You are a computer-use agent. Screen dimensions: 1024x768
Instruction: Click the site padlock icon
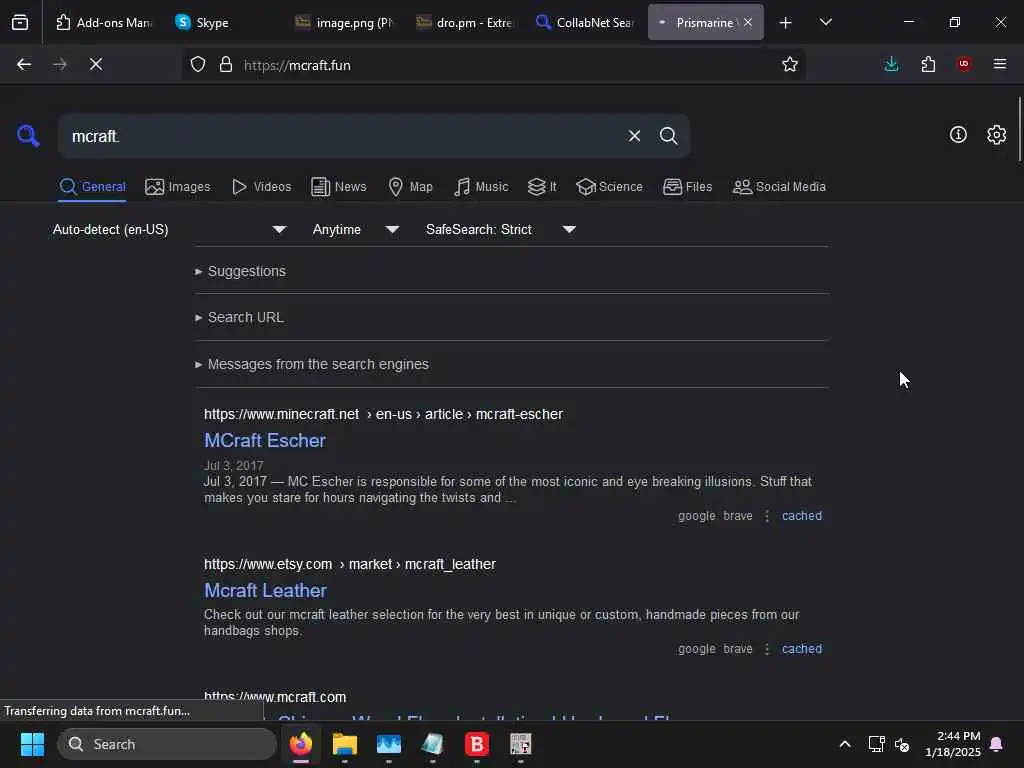pos(226,65)
